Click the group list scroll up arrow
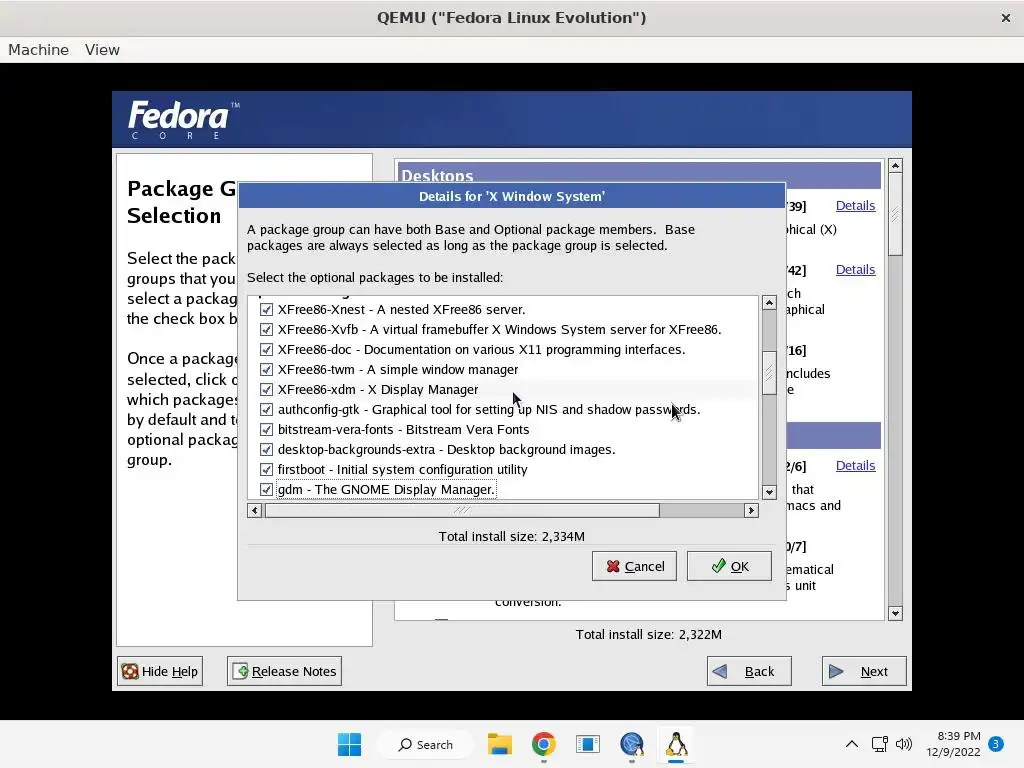1024x768 pixels. [895, 166]
